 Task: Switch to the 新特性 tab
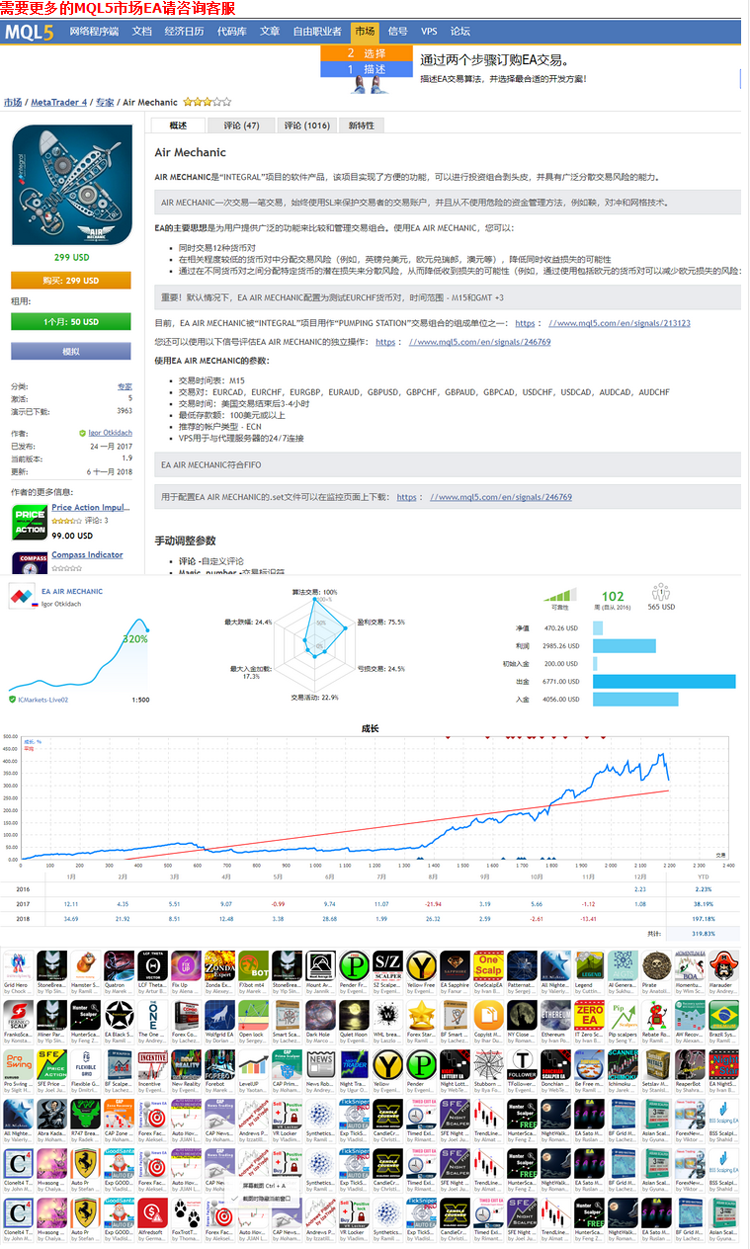coord(361,126)
